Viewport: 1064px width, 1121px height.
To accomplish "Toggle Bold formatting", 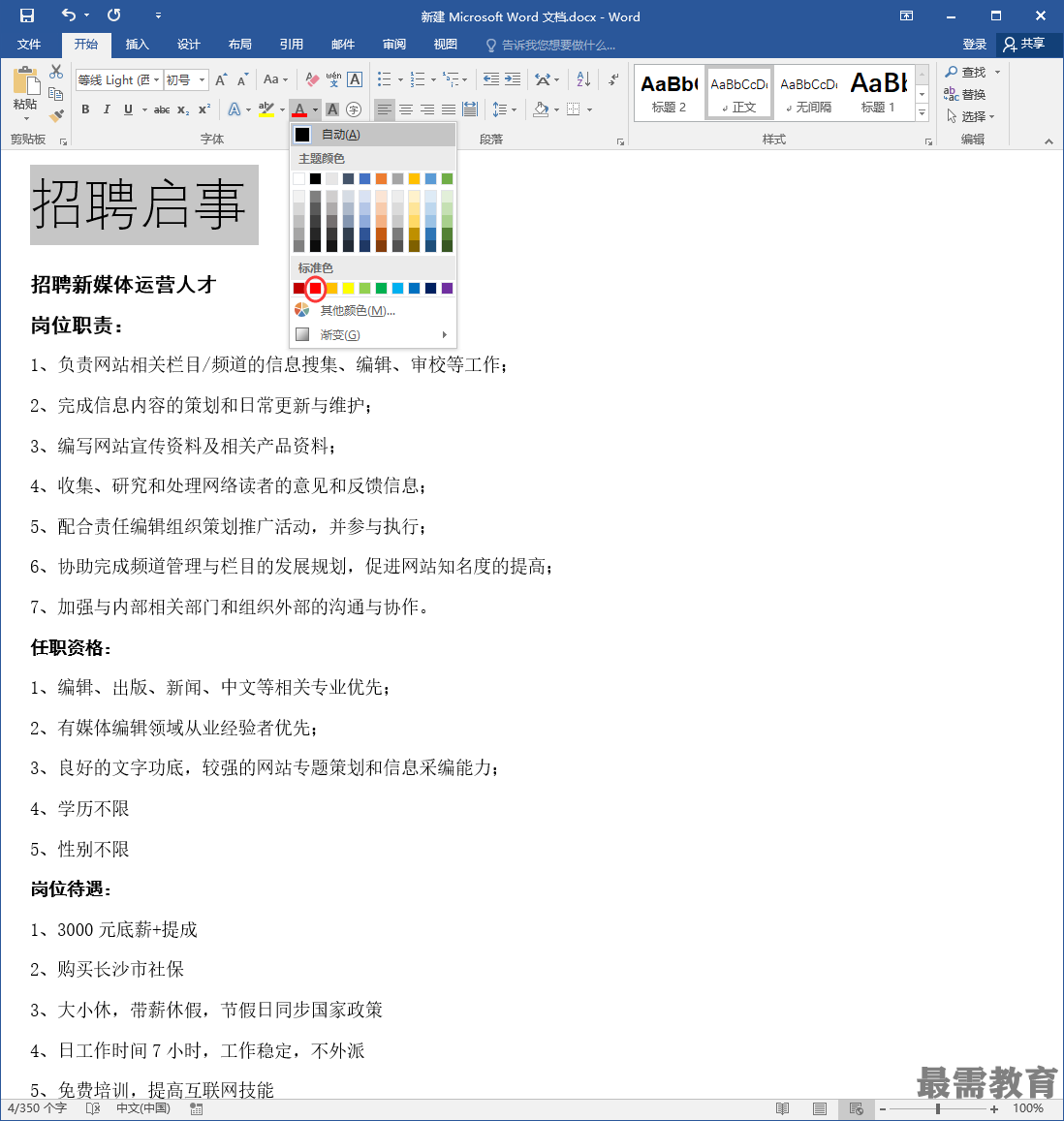I will (x=85, y=109).
